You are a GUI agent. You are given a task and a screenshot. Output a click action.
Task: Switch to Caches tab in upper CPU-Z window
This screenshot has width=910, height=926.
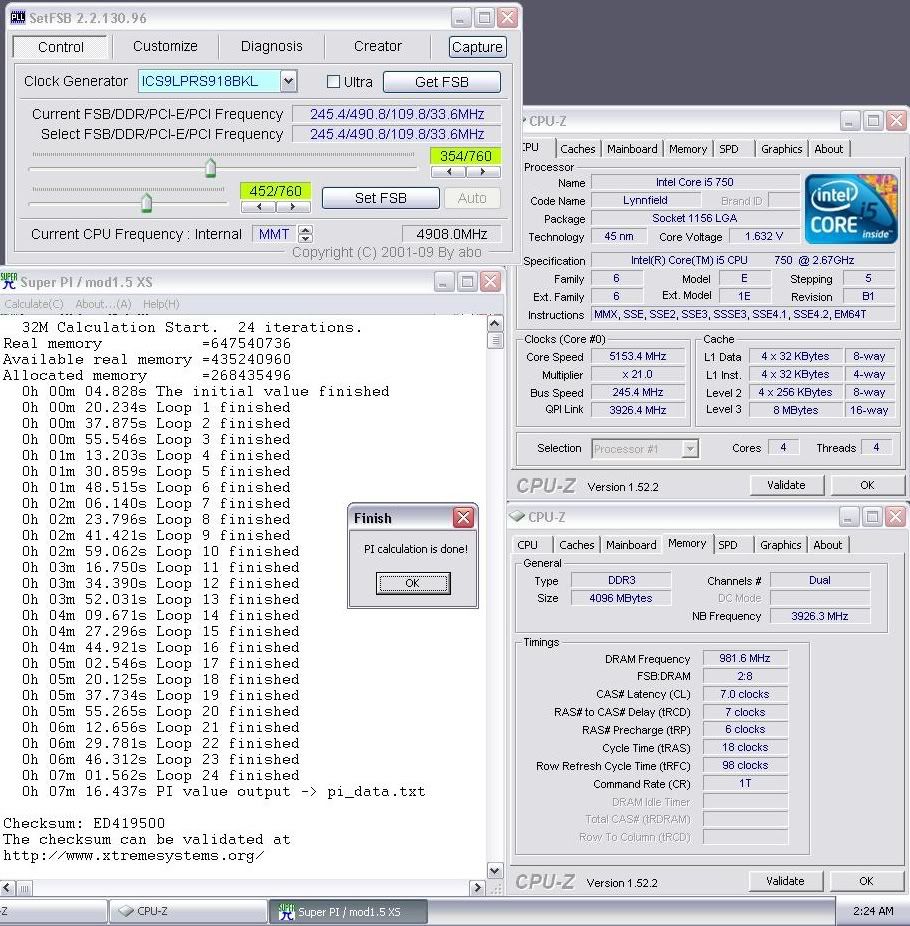(578, 149)
